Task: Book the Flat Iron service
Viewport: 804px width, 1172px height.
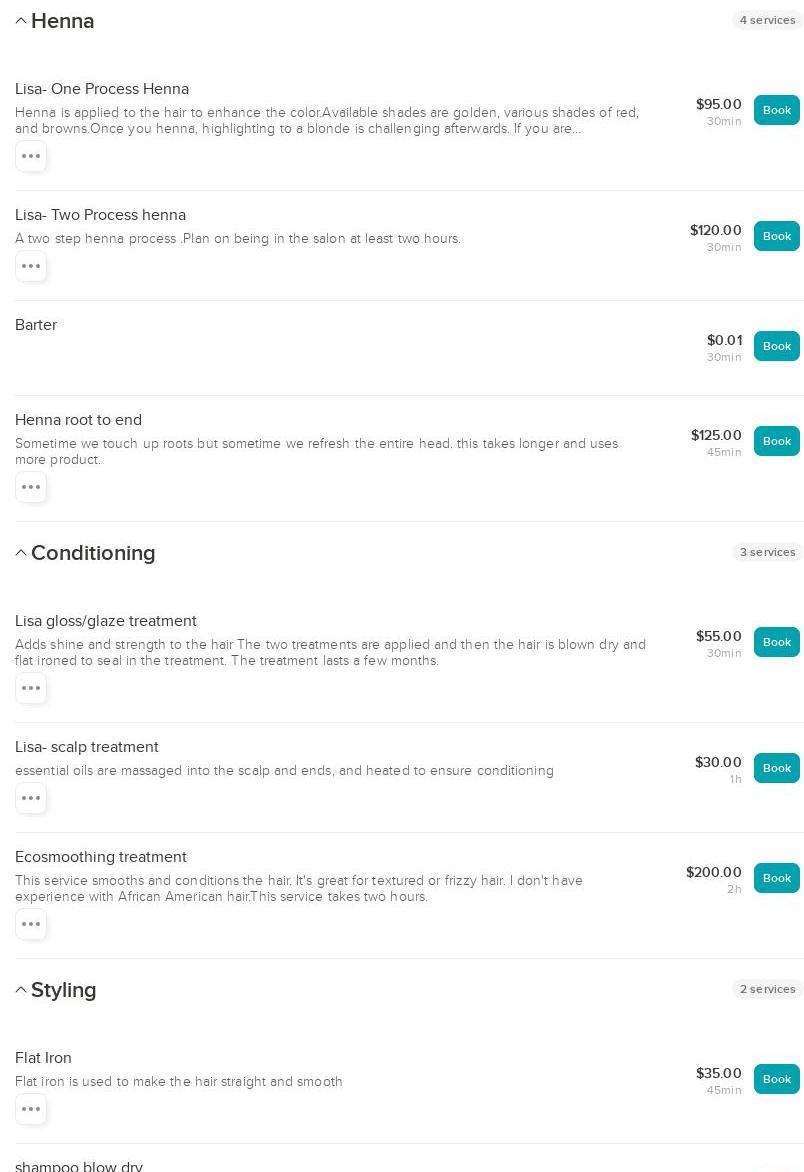Action: pyautogui.click(x=776, y=1079)
